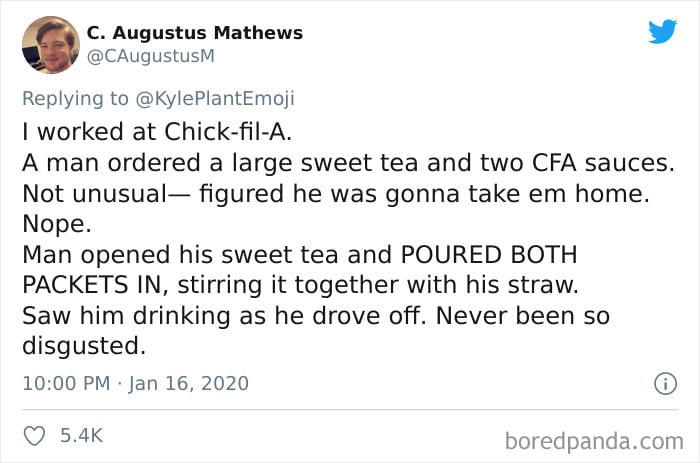Screen dimensions: 700x463
Task: Click the word "disgusted." at tweet end
Action: (84, 346)
